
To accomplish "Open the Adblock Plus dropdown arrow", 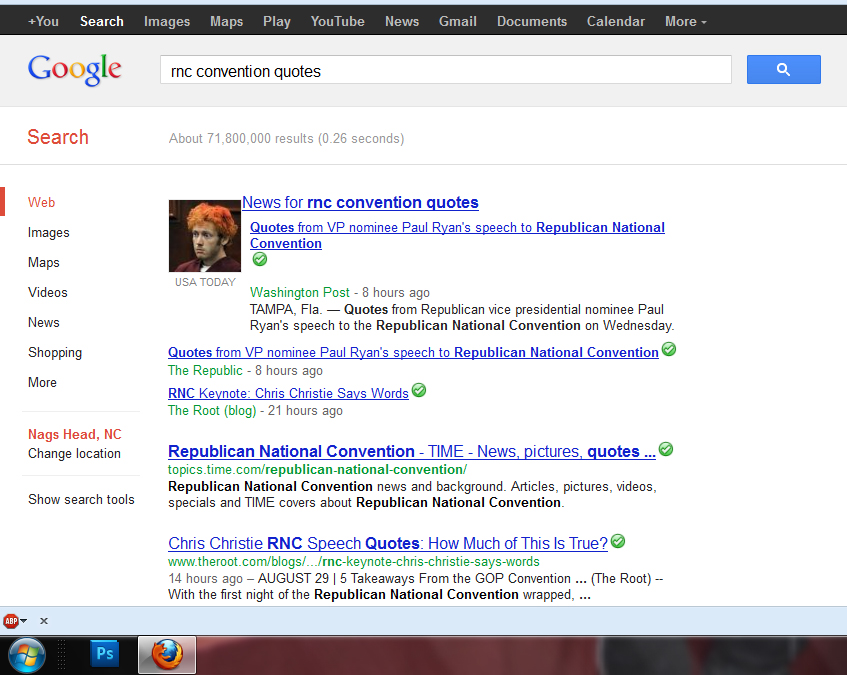I will point(23,621).
